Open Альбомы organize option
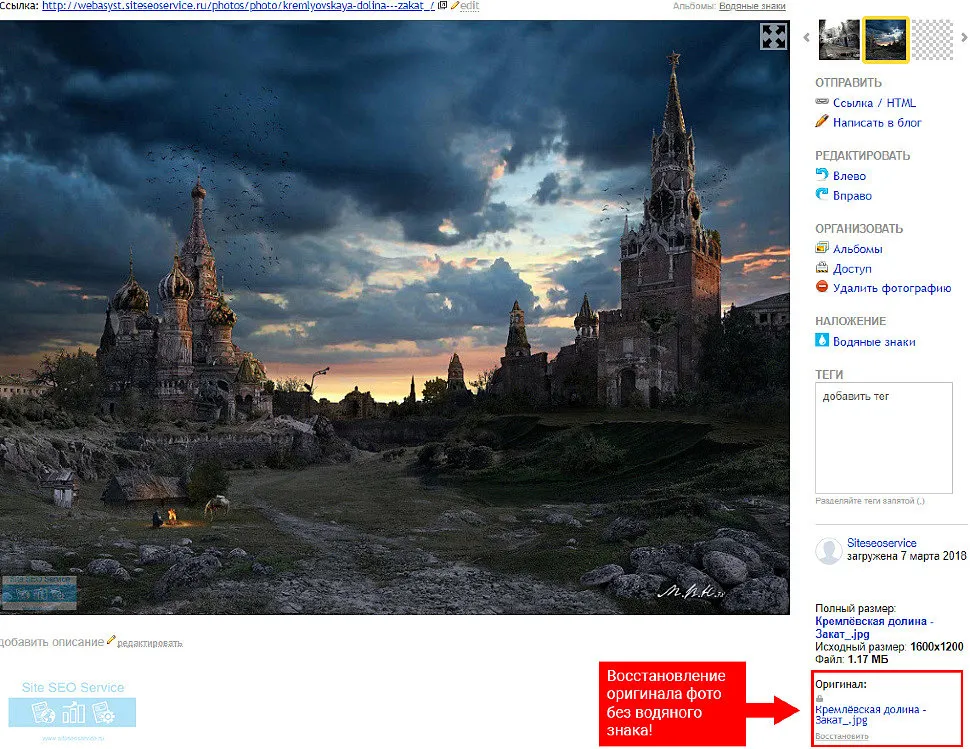This screenshot has width=970, height=749. tap(857, 249)
